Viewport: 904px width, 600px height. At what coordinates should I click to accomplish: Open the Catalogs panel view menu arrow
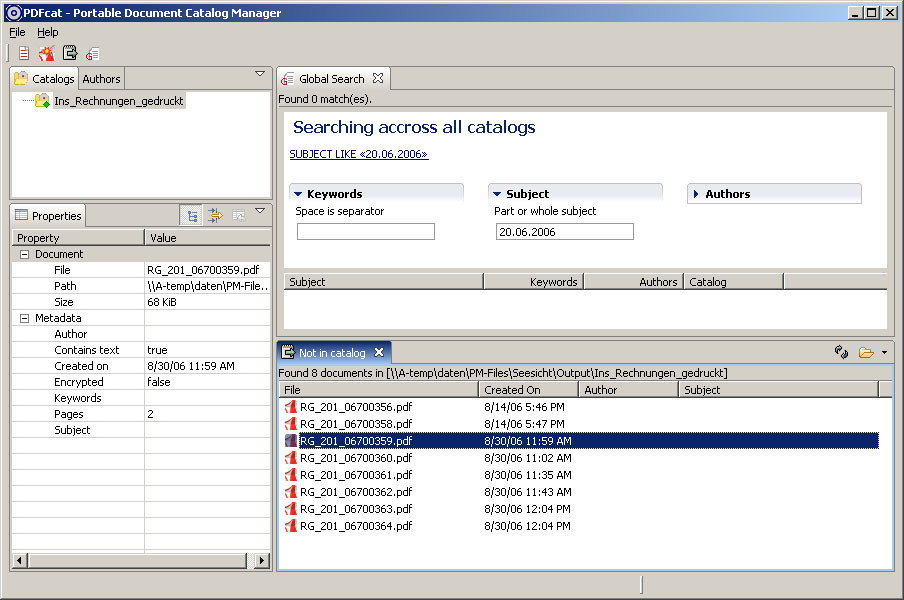(x=260, y=73)
